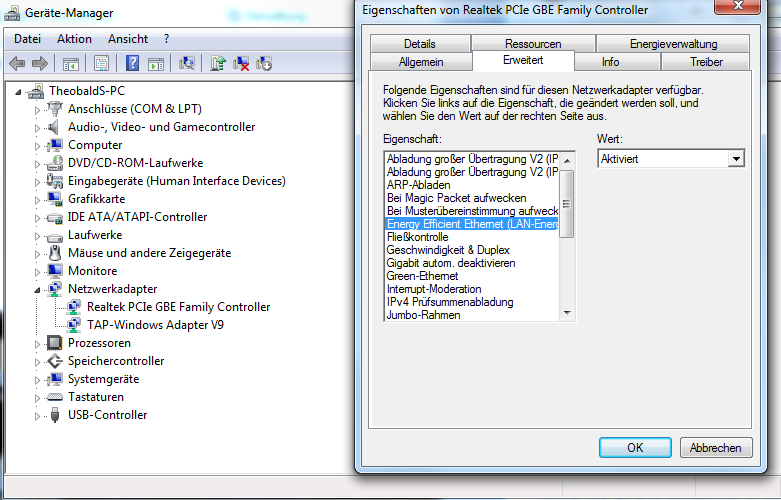
Task: Click the uninstall device red X icon
Action: coord(241,64)
